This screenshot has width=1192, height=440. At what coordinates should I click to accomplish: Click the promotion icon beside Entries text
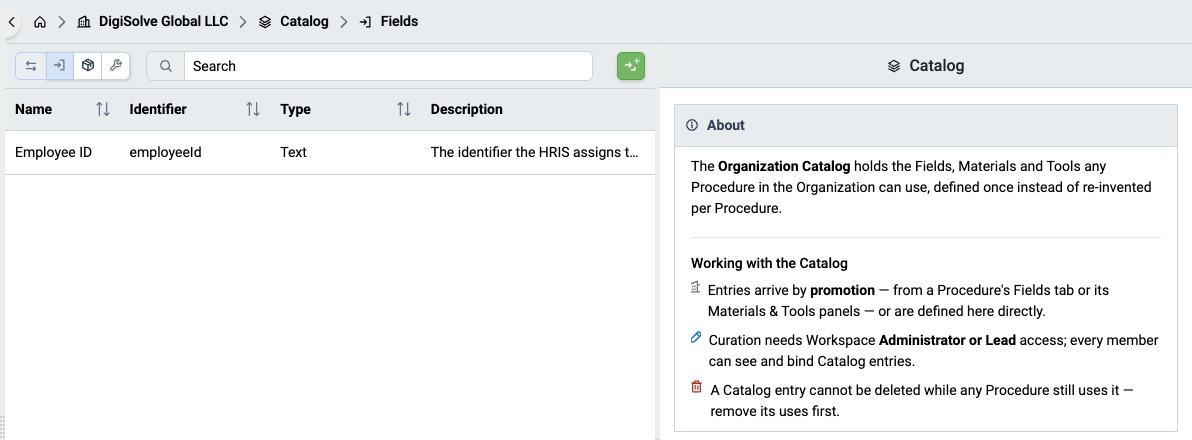click(695, 288)
